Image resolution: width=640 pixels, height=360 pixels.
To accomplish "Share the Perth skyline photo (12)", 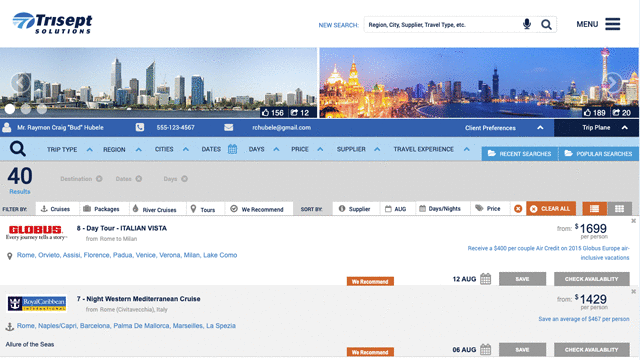I will click(x=300, y=113).
